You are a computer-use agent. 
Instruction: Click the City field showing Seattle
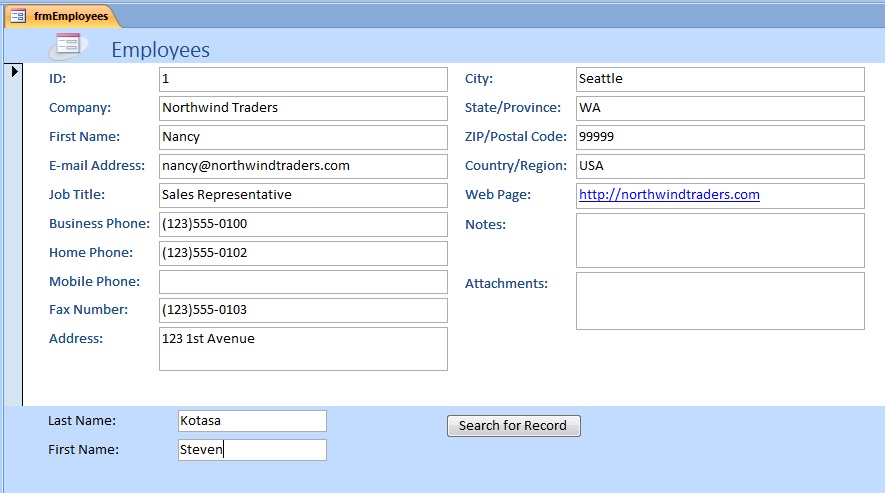(720, 79)
